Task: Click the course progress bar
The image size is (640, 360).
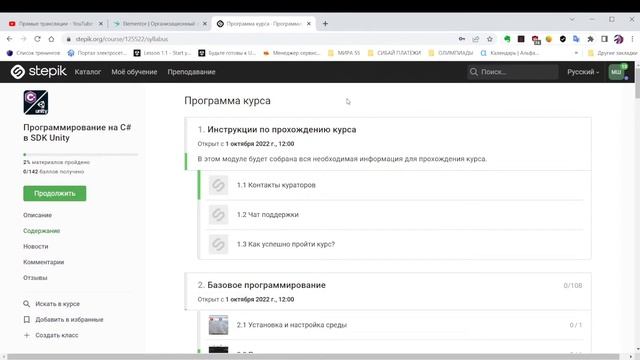Action: [x=80, y=155]
